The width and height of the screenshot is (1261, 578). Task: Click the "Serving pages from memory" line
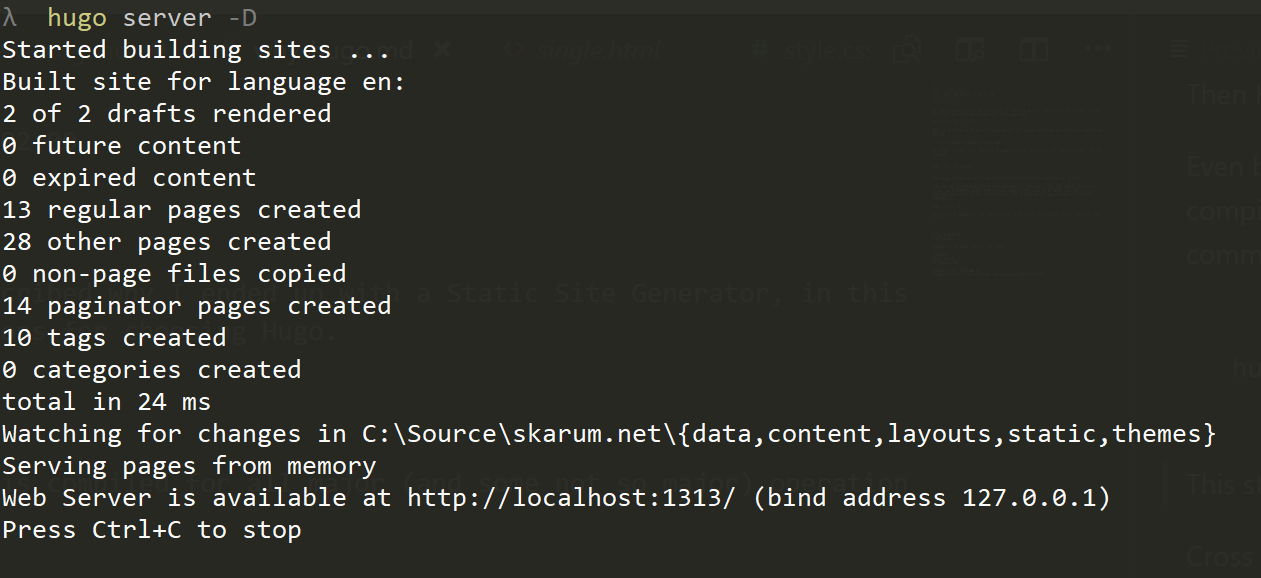pos(188,466)
